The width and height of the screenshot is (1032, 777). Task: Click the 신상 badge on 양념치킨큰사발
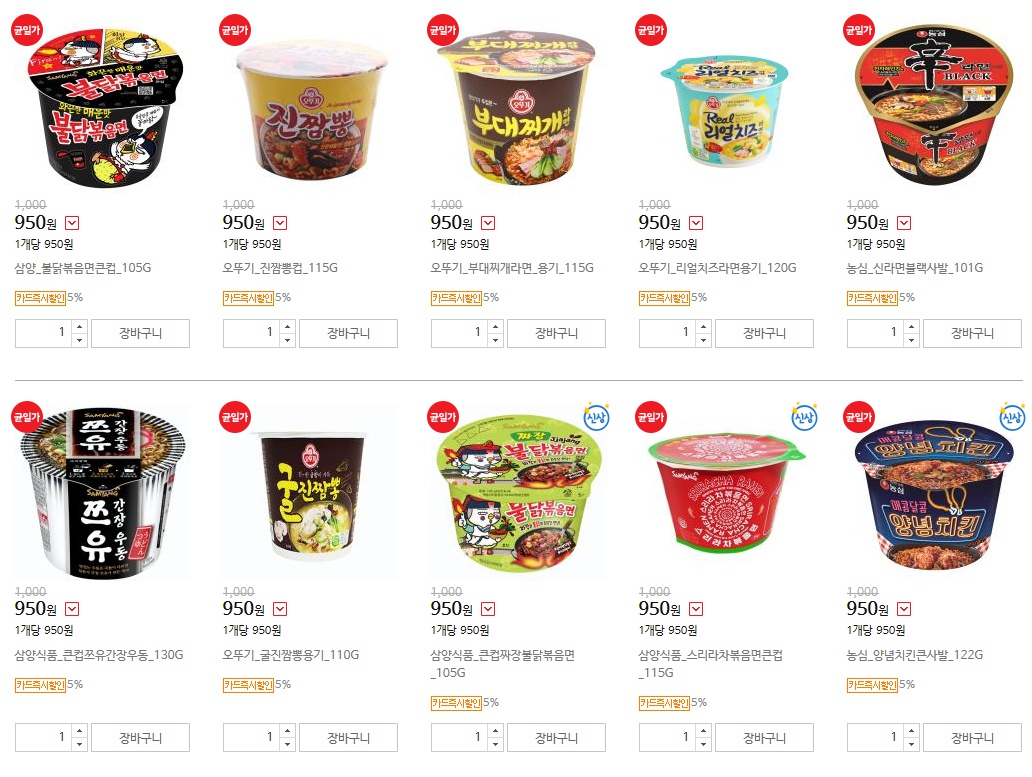(1012, 417)
